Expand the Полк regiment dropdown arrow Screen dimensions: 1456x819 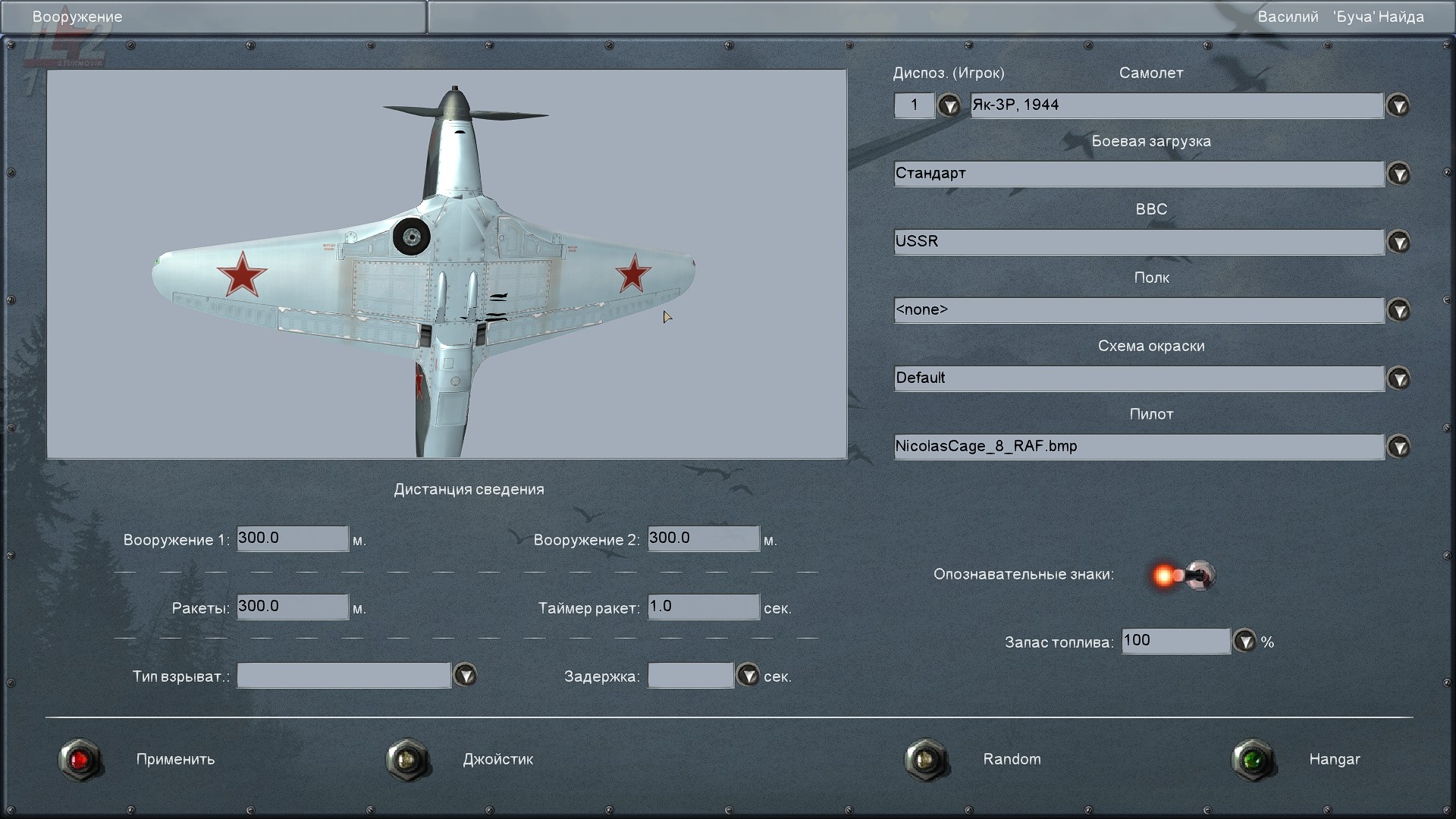1398,310
